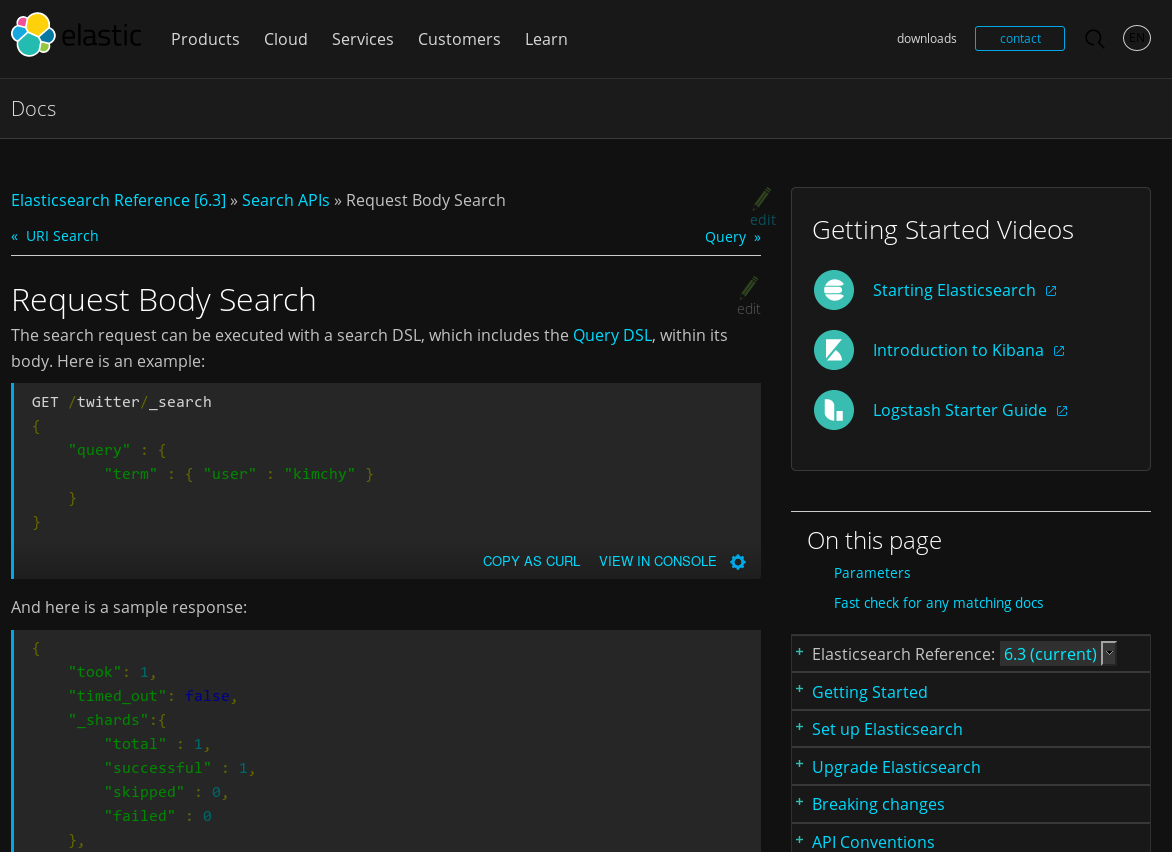Click the Getting Started Videos heading

coord(943,230)
